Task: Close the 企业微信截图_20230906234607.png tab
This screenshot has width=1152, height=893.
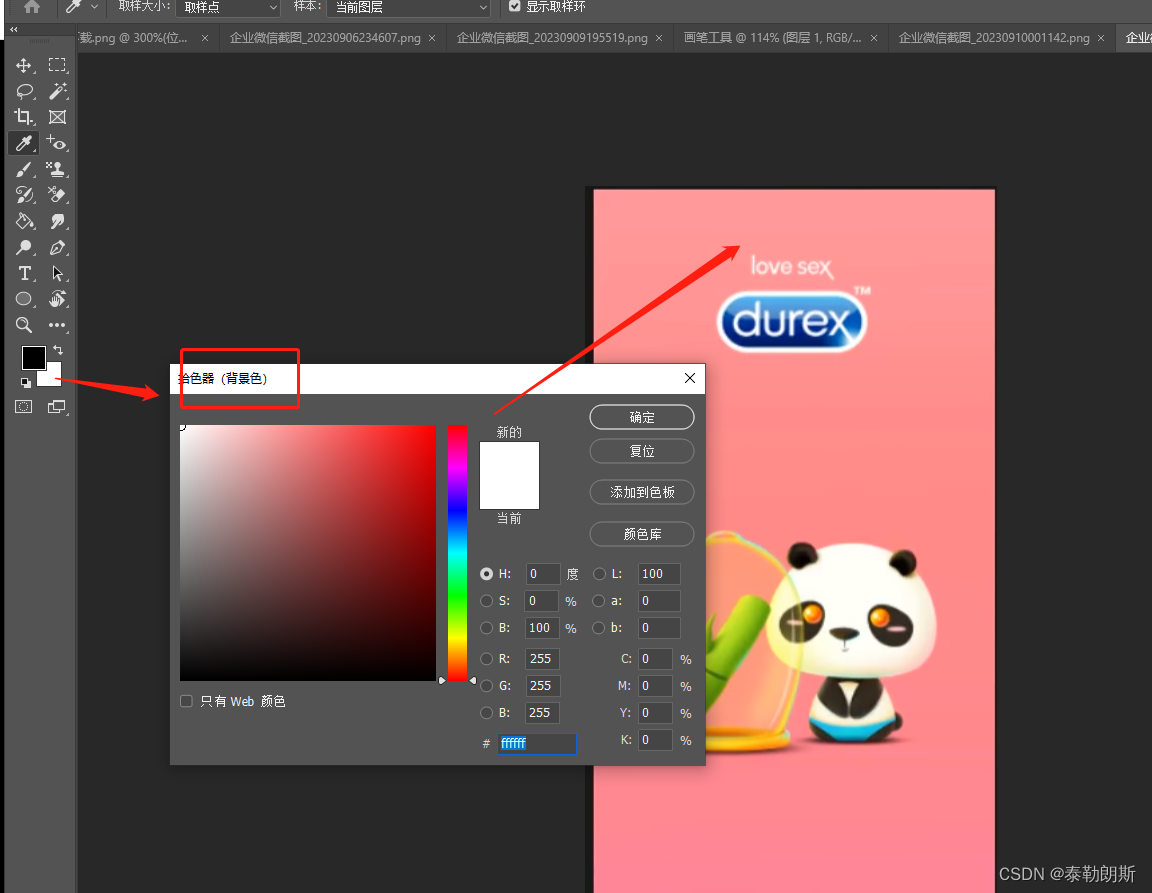Action: pyautogui.click(x=432, y=38)
